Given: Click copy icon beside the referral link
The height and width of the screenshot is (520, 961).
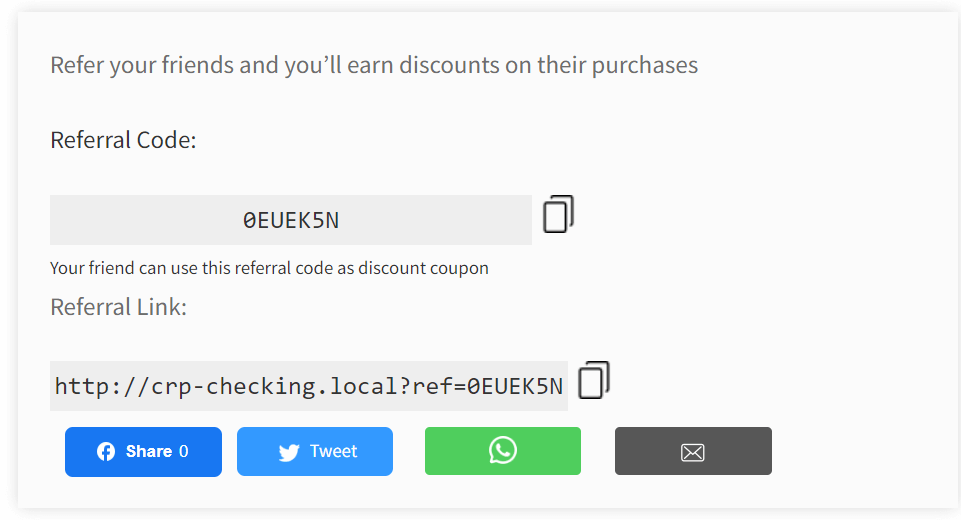Looking at the screenshot, I should pyautogui.click(x=594, y=380).
